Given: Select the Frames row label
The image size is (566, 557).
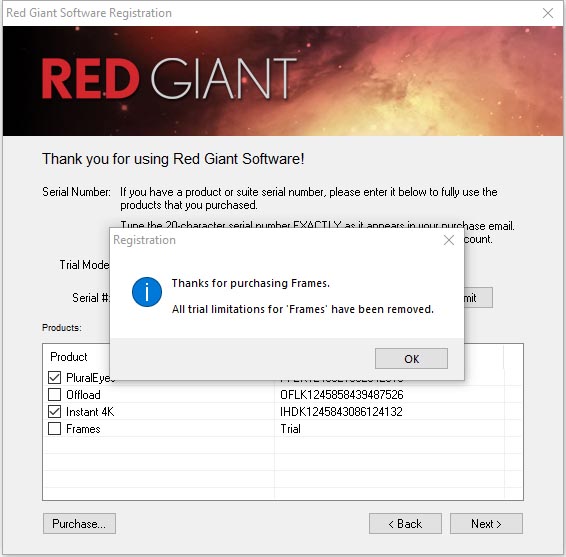Looking at the screenshot, I should 83,429.
